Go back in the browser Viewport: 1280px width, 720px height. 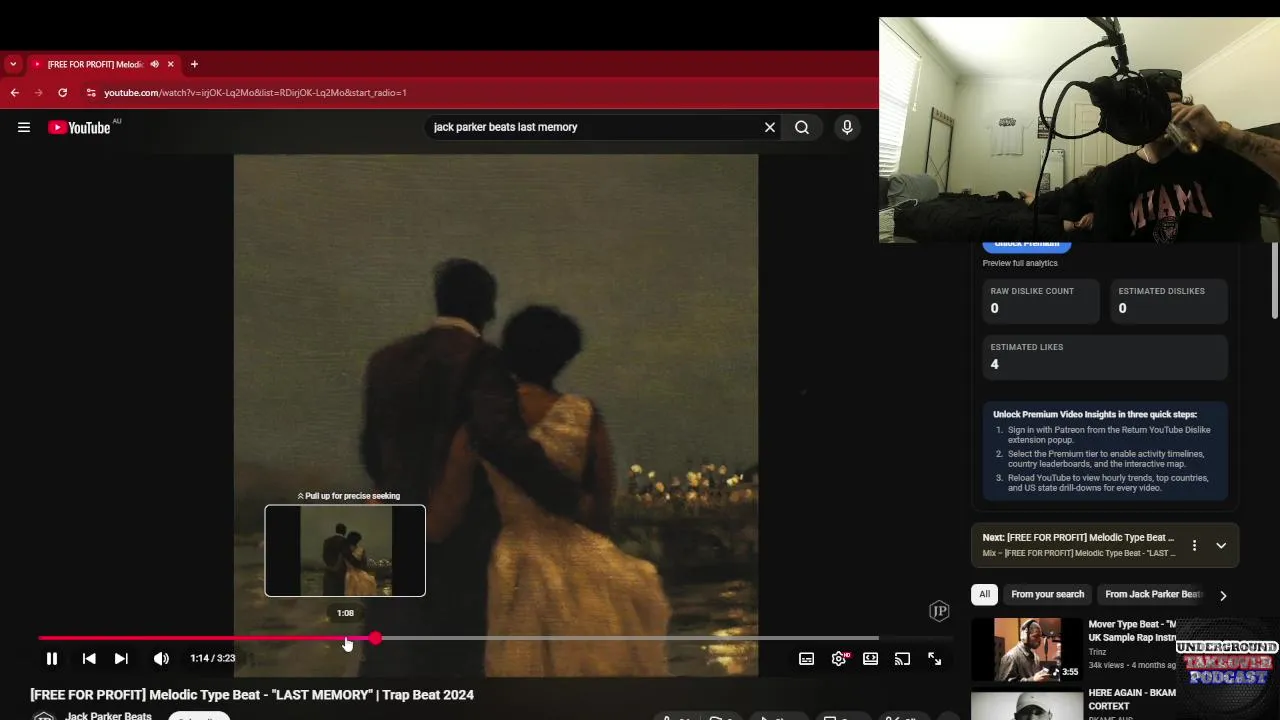point(15,92)
